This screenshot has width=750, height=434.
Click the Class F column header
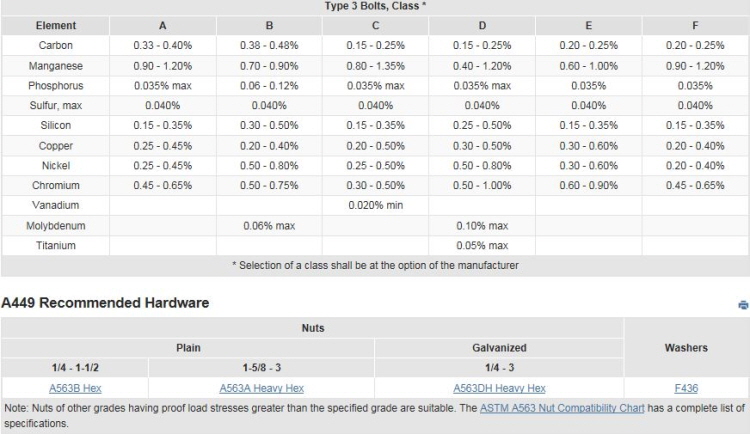695,26
